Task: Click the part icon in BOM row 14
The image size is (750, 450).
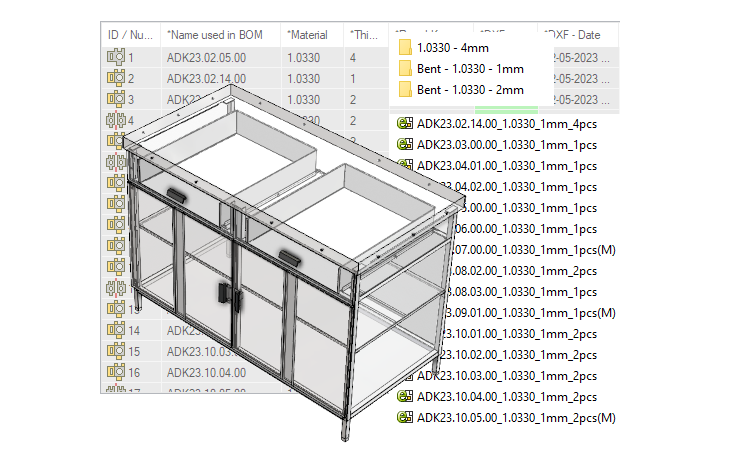Action: point(116,330)
